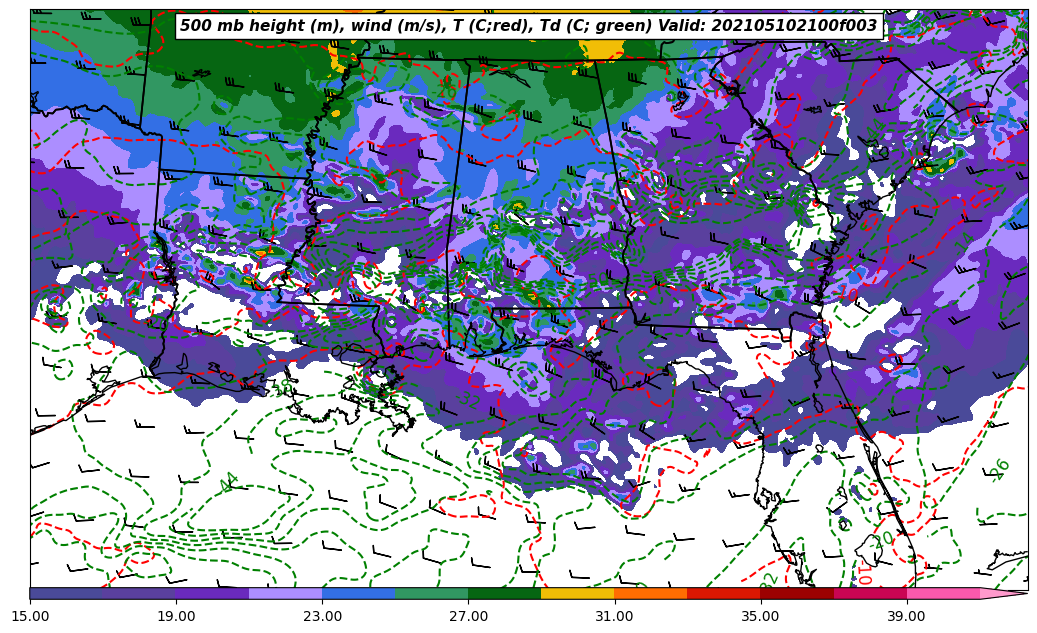Select the orange colorbar segment

650,593
